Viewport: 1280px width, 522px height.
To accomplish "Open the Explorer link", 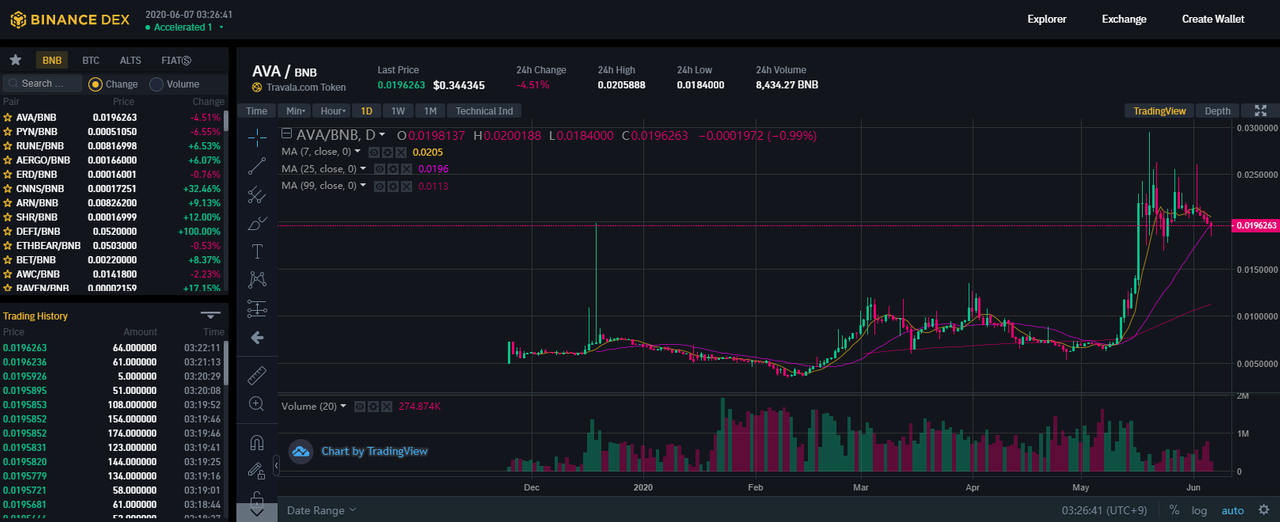I will (x=1047, y=19).
